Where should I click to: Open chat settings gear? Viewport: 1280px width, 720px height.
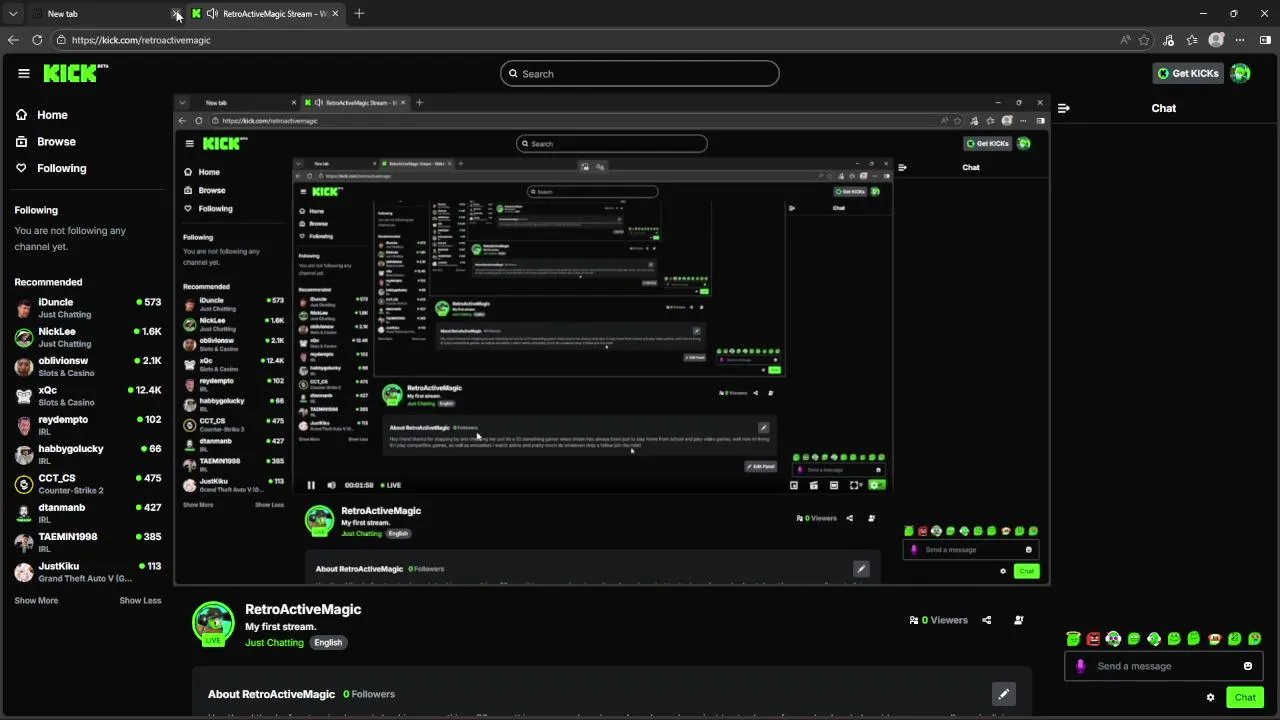pyautogui.click(x=1210, y=697)
